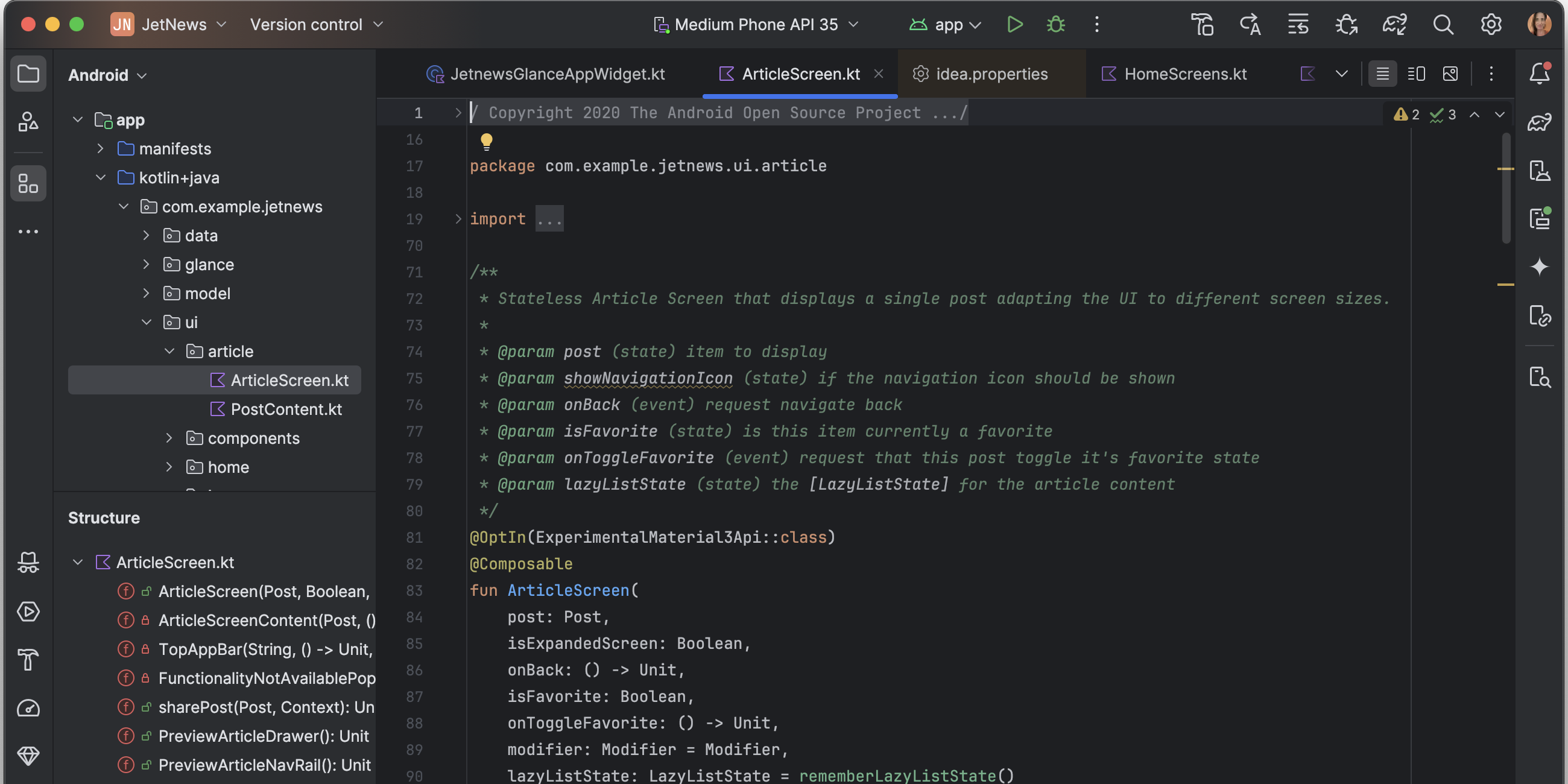Screen dimensions: 1568x784
Task: Switch editor to Design view mode
Action: click(1450, 74)
